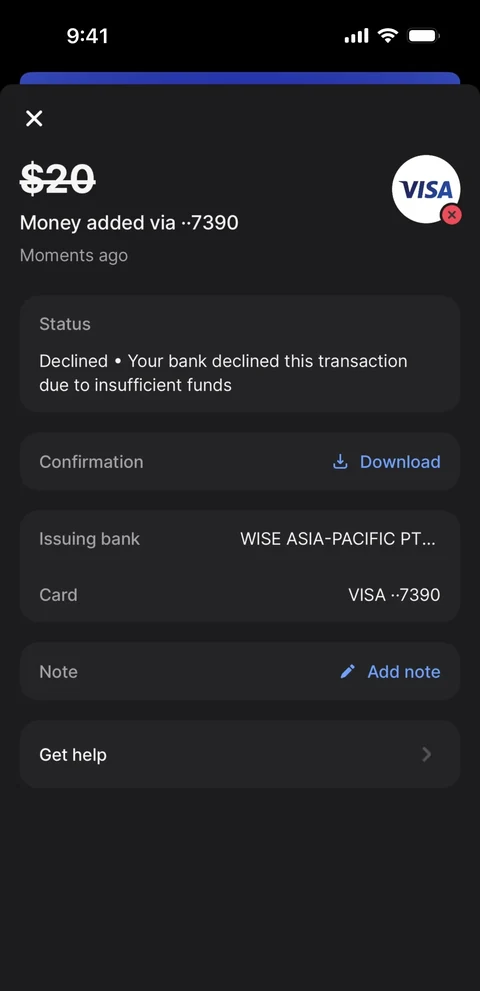Click the pencil edit icon

[348, 671]
